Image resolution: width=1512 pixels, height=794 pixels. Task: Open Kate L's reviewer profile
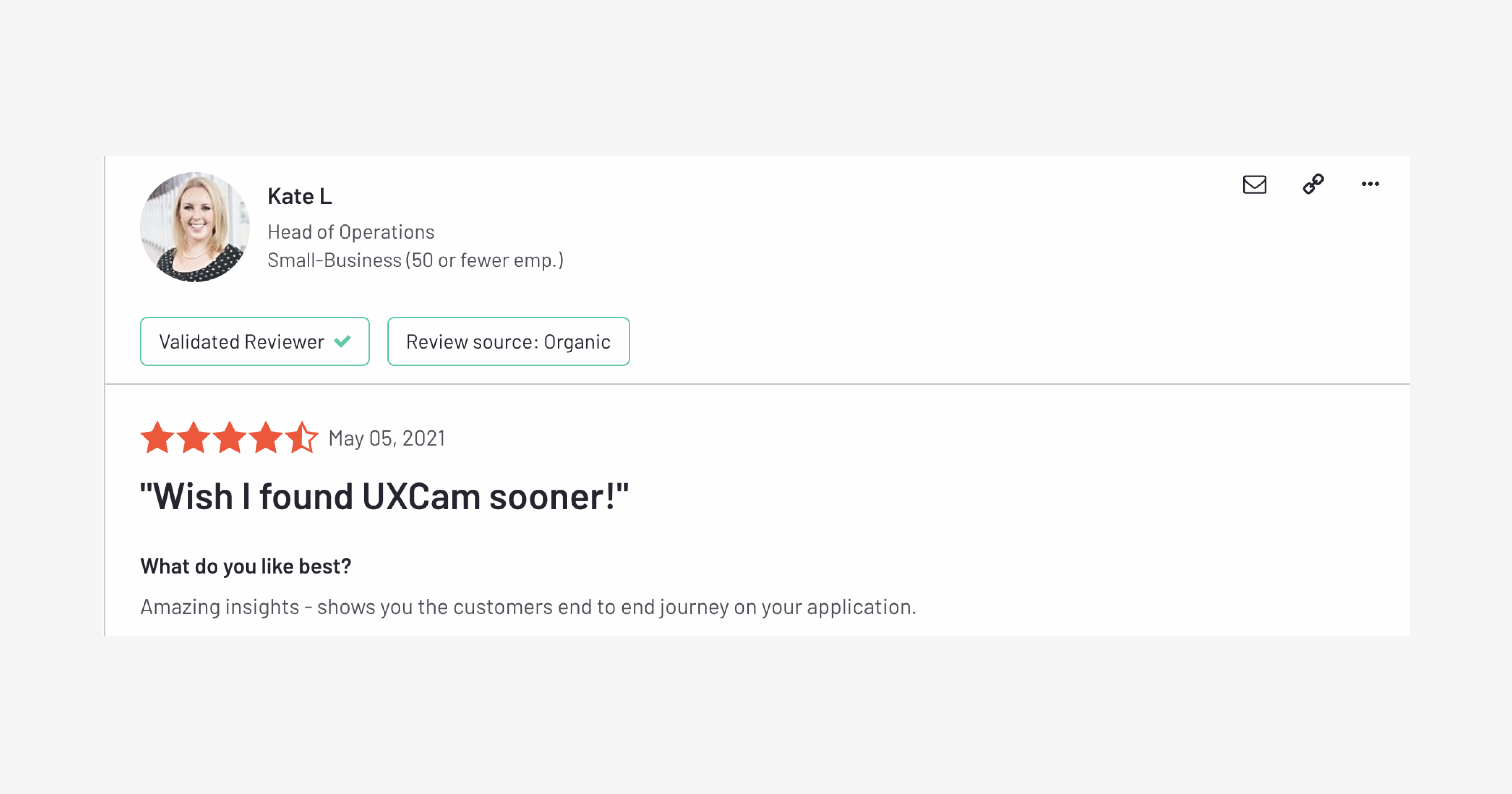(x=299, y=196)
